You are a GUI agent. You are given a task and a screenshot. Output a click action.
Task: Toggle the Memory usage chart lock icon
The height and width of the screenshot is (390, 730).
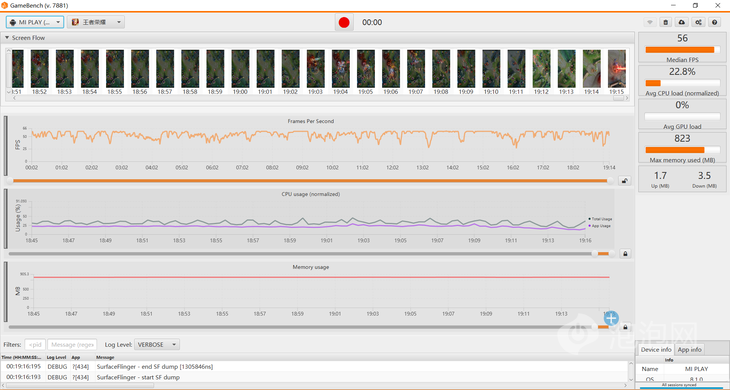pos(625,327)
